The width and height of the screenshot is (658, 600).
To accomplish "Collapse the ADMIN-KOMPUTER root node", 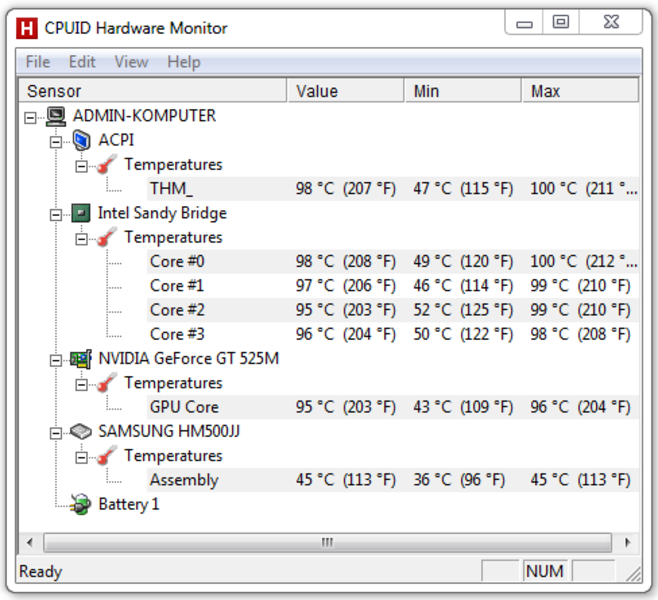I will (x=30, y=117).
